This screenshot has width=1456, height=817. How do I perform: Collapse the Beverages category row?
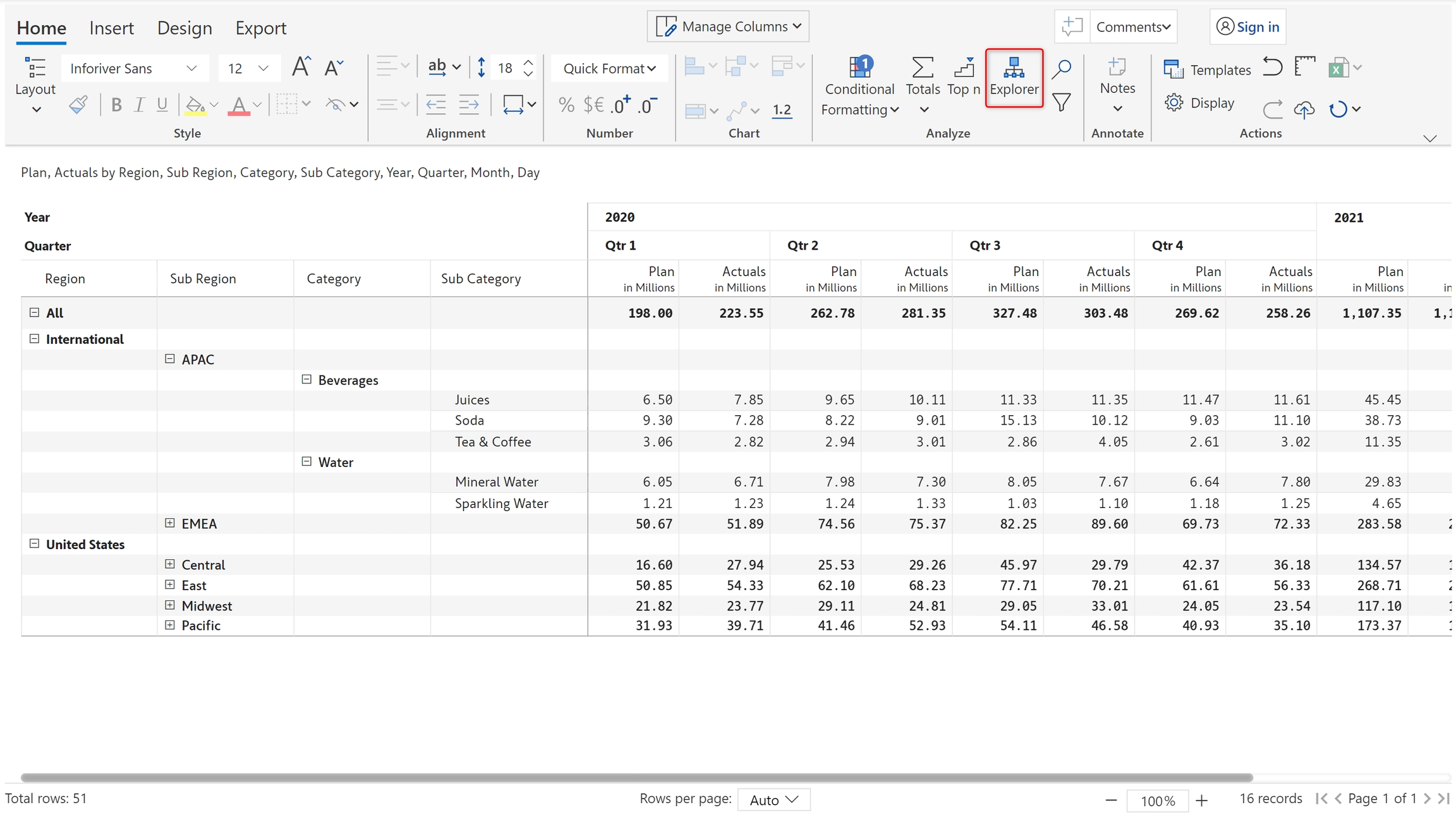[306, 380]
